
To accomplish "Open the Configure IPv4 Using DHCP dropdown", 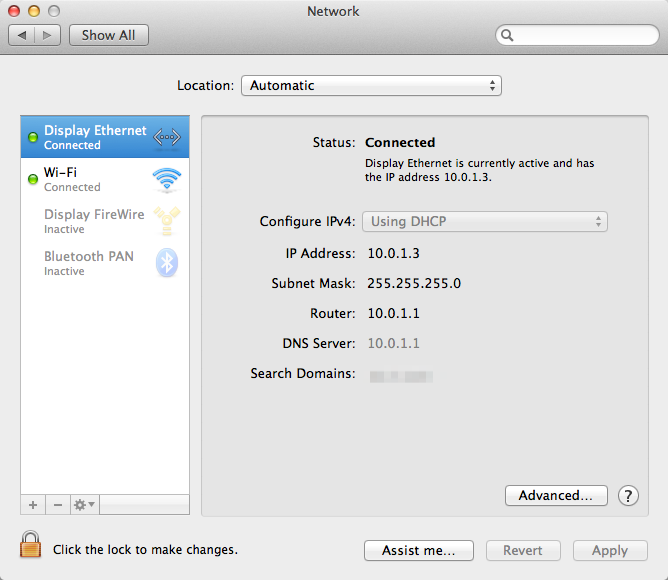I will (x=485, y=222).
